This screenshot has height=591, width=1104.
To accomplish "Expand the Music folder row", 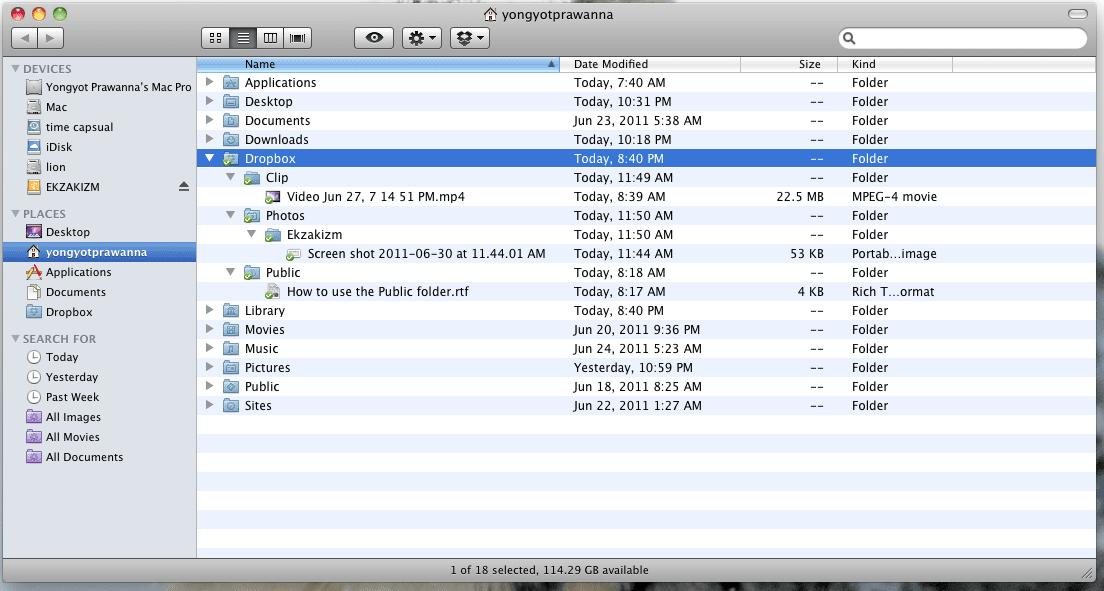I will tap(209, 348).
